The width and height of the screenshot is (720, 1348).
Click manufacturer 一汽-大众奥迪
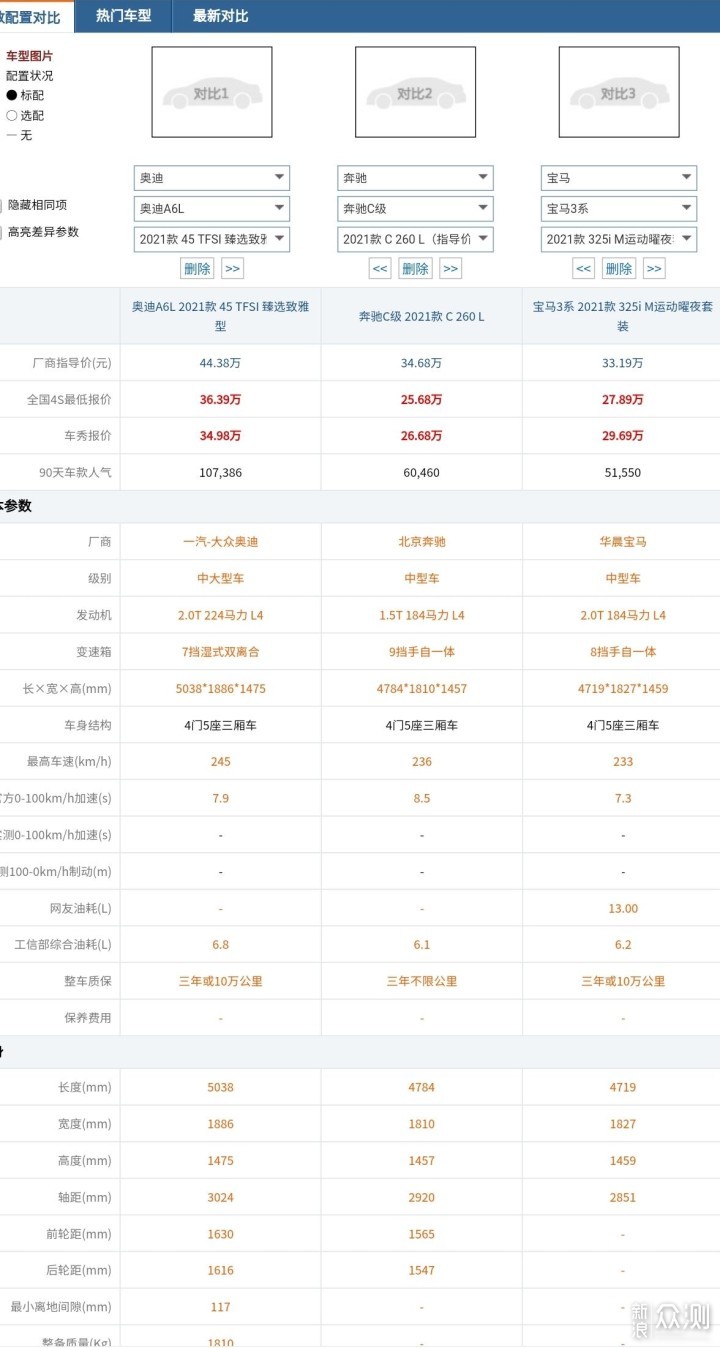[220, 542]
